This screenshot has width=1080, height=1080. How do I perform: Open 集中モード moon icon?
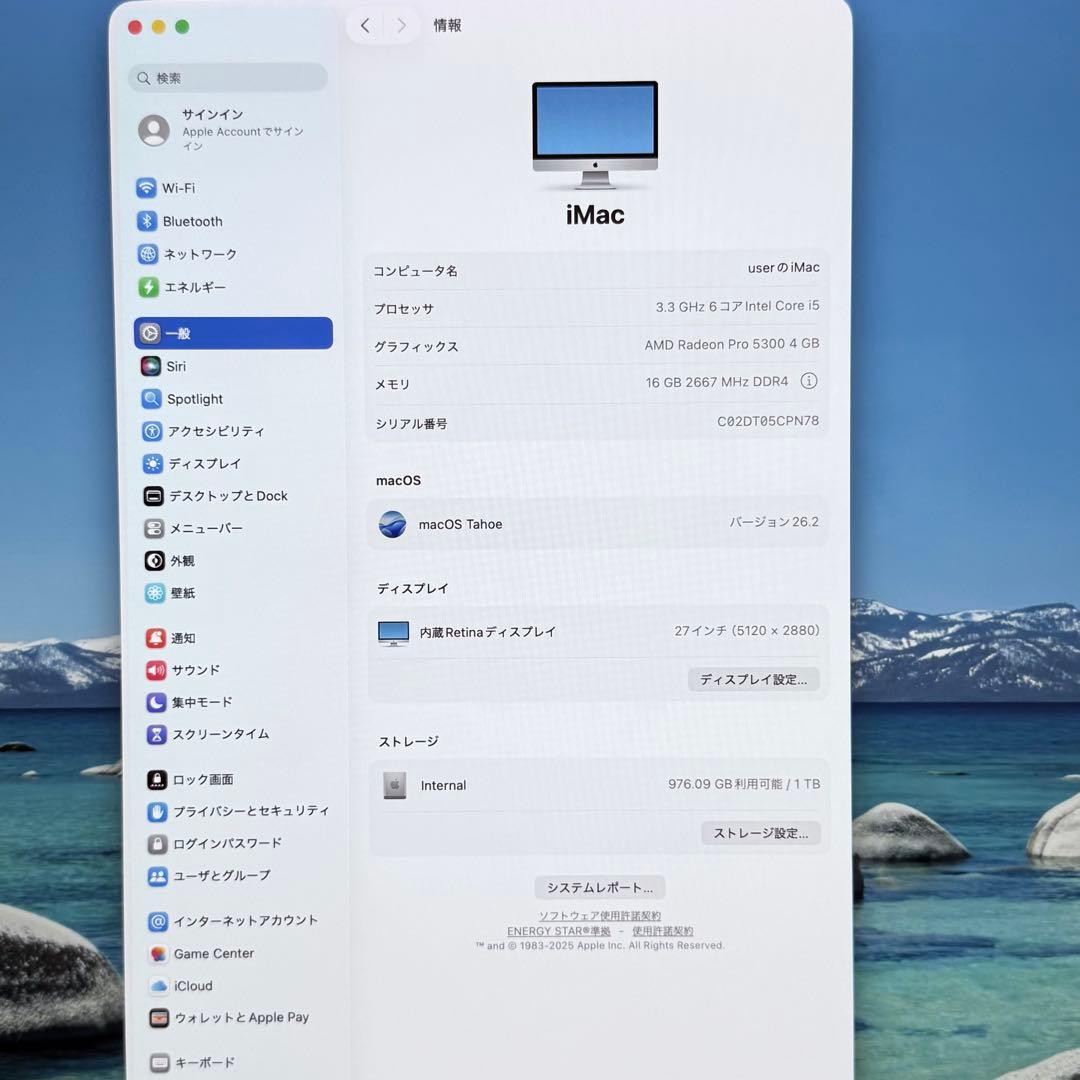(156, 703)
